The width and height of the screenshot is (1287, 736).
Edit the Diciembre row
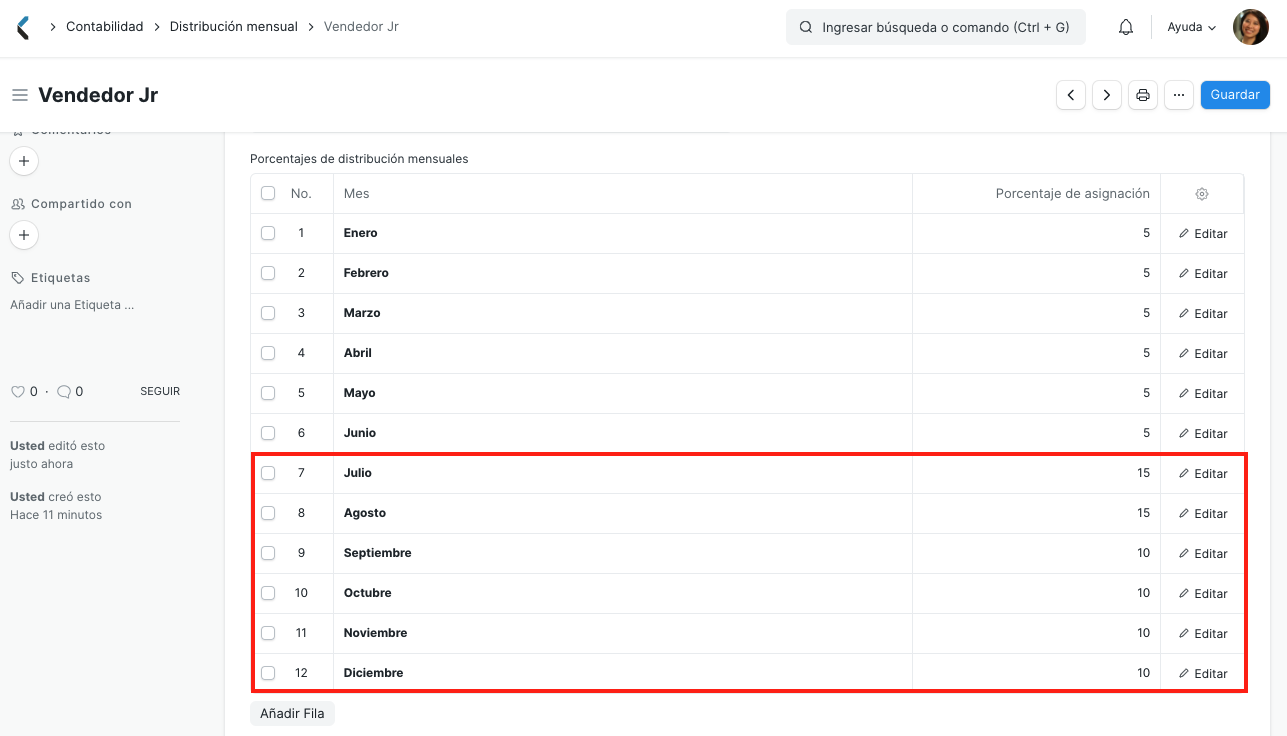tap(1203, 674)
